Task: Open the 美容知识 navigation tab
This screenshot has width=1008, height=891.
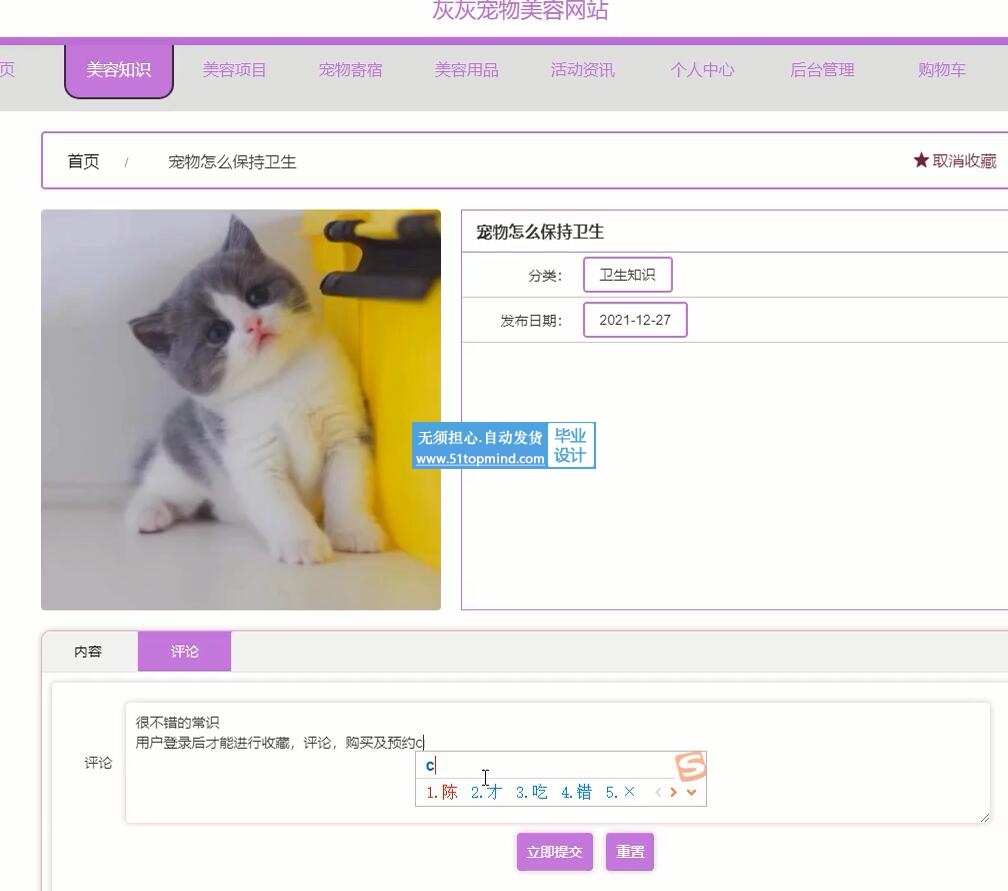Action: click(x=119, y=70)
